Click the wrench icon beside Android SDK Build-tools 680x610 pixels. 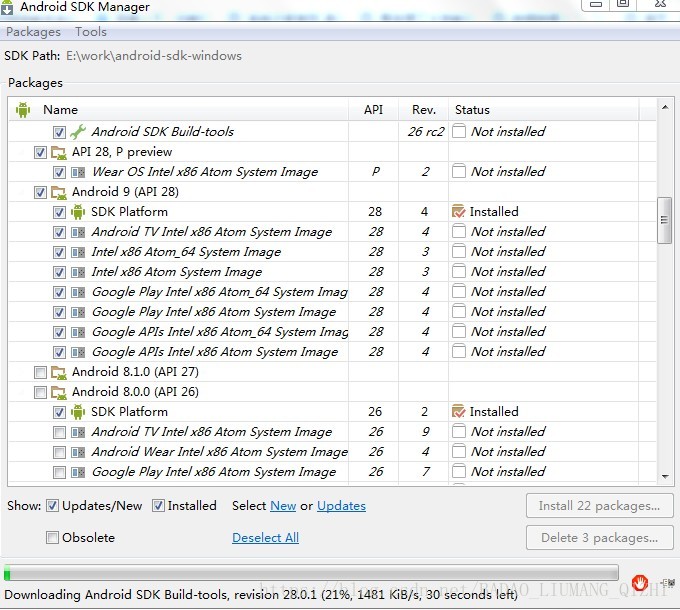pyautogui.click(x=78, y=132)
